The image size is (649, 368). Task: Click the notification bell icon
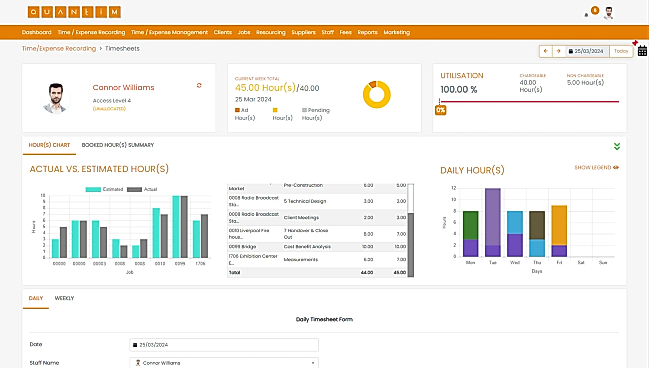pos(586,15)
